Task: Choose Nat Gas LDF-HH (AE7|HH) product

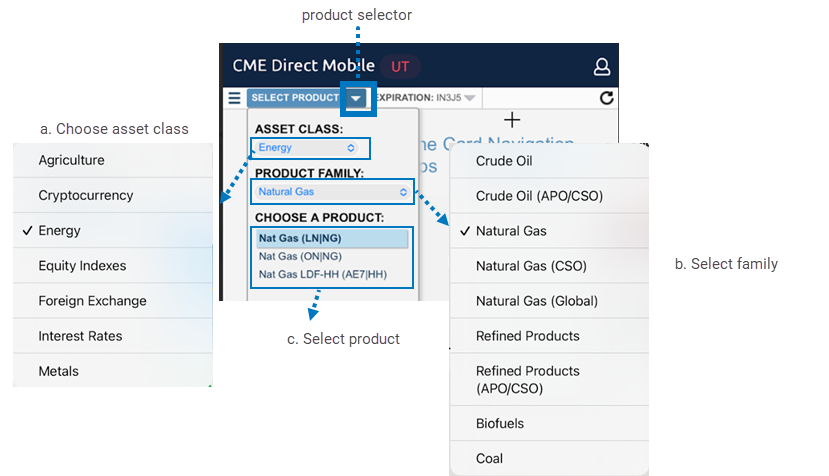Action: point(331,274)
